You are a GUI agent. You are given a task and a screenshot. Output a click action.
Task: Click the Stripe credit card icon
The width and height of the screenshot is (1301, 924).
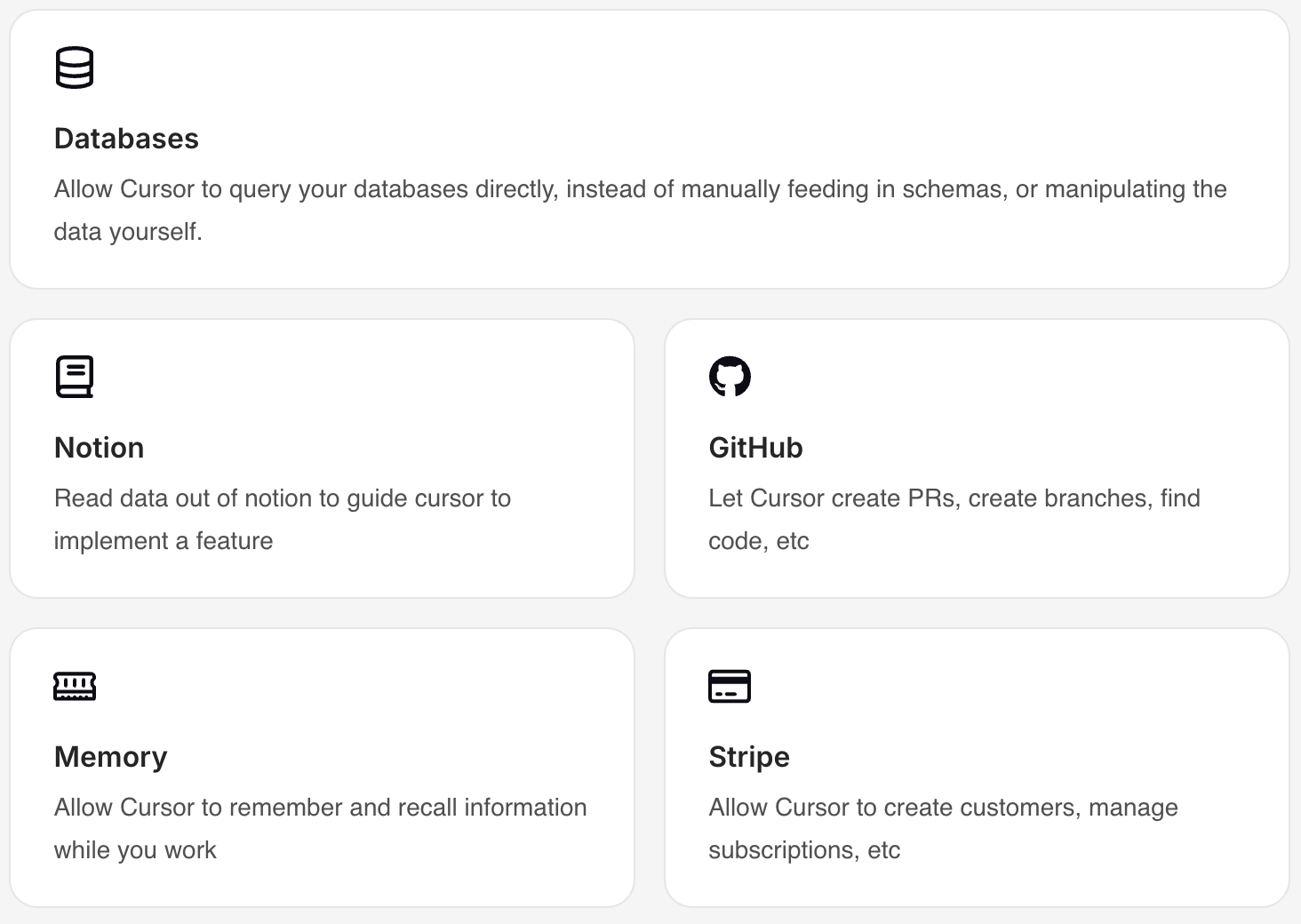(x=730, y=686)
